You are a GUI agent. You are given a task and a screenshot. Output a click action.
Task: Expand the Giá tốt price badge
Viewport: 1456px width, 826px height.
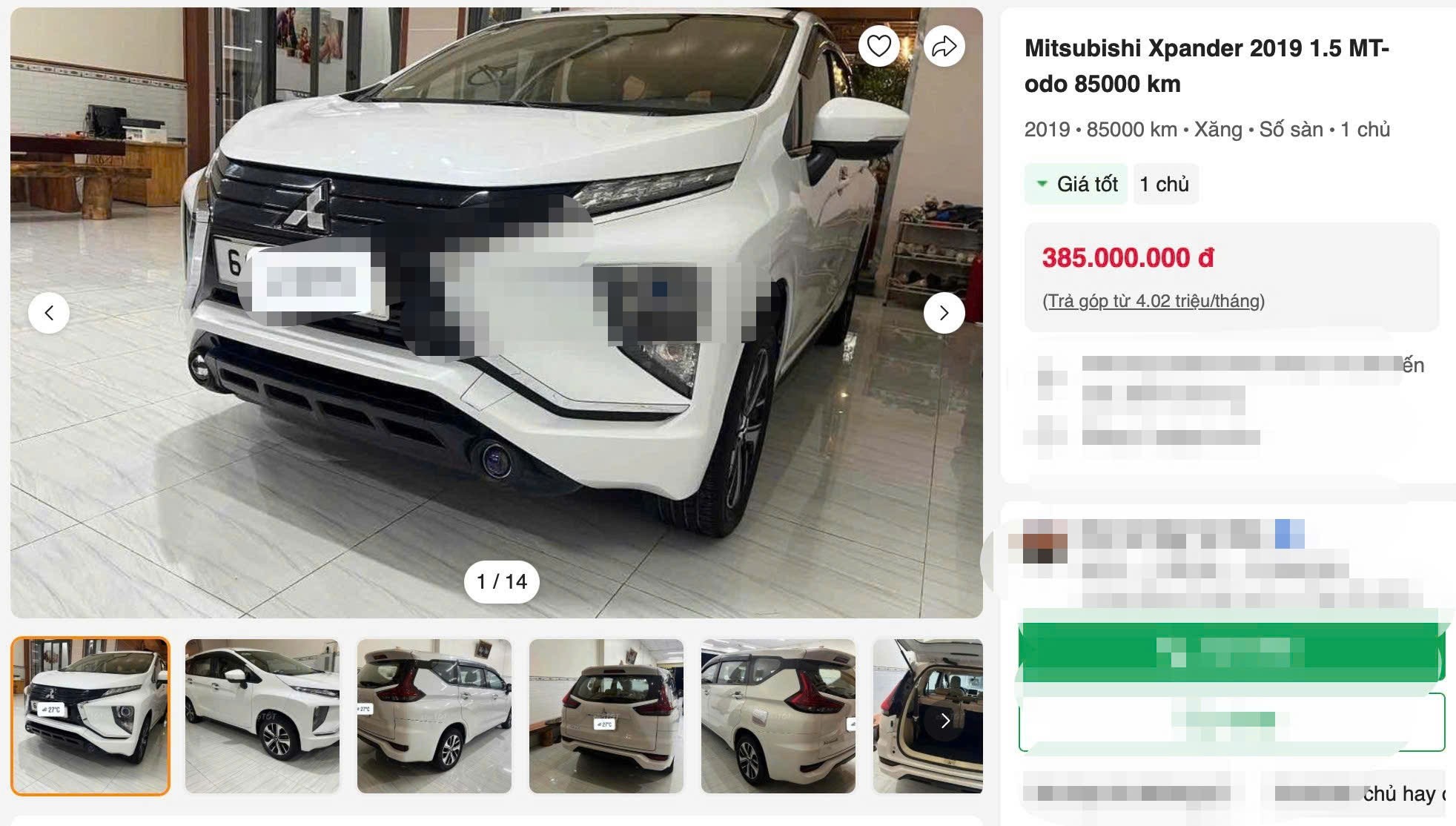tap(1076, 184)
